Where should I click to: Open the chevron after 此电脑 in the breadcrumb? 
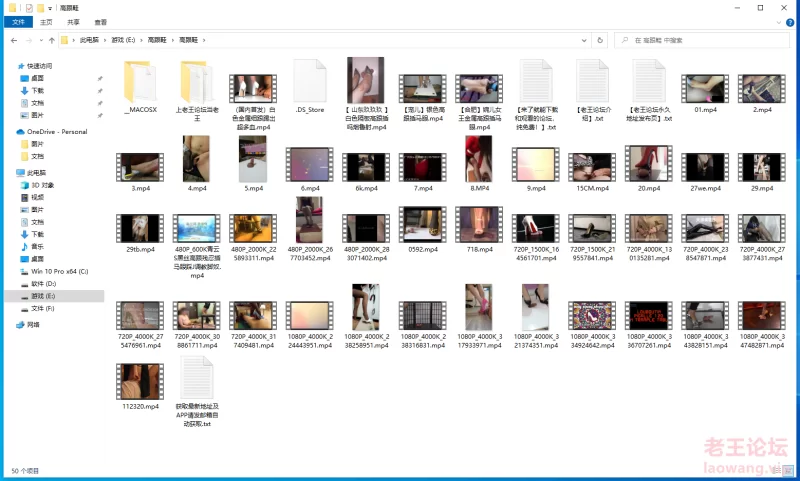105,40
